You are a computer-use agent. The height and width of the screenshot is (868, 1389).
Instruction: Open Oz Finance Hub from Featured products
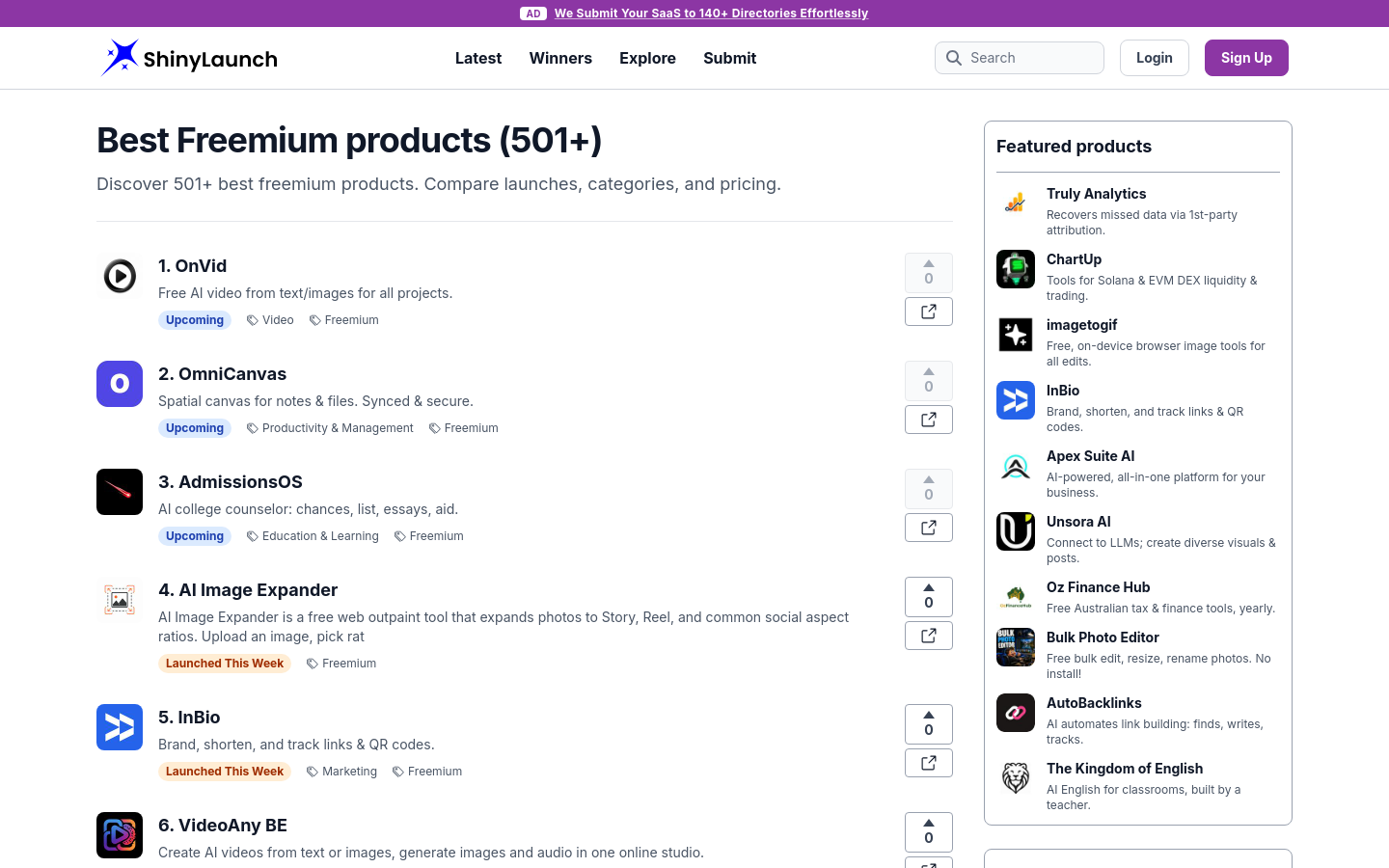1099,587
